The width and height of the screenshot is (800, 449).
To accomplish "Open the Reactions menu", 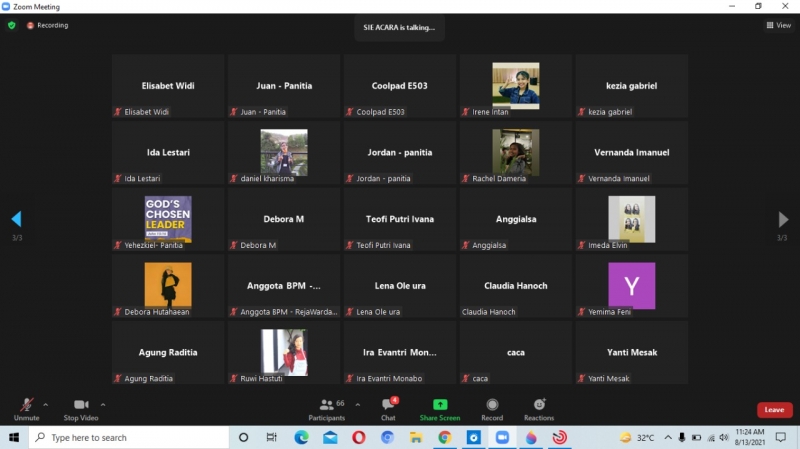I will click(x=539, y=408).
